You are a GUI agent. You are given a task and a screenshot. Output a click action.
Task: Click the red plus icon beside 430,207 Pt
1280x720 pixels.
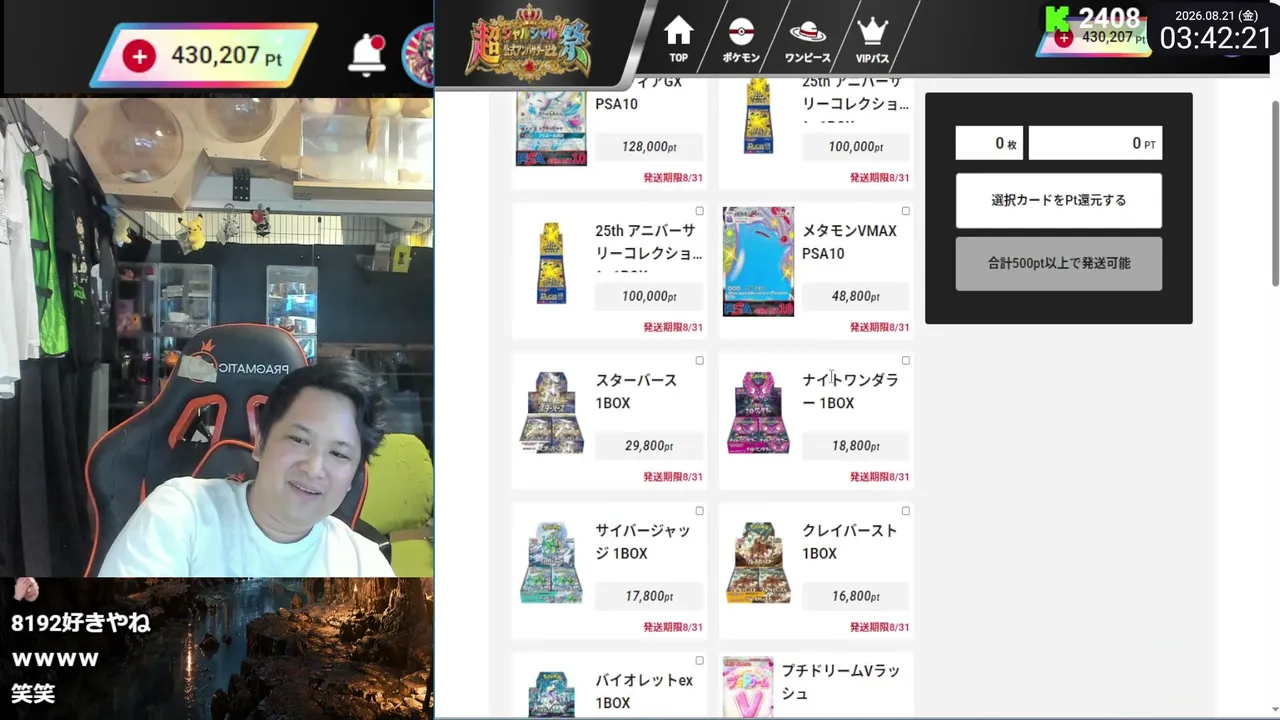[x=139, y=56]
